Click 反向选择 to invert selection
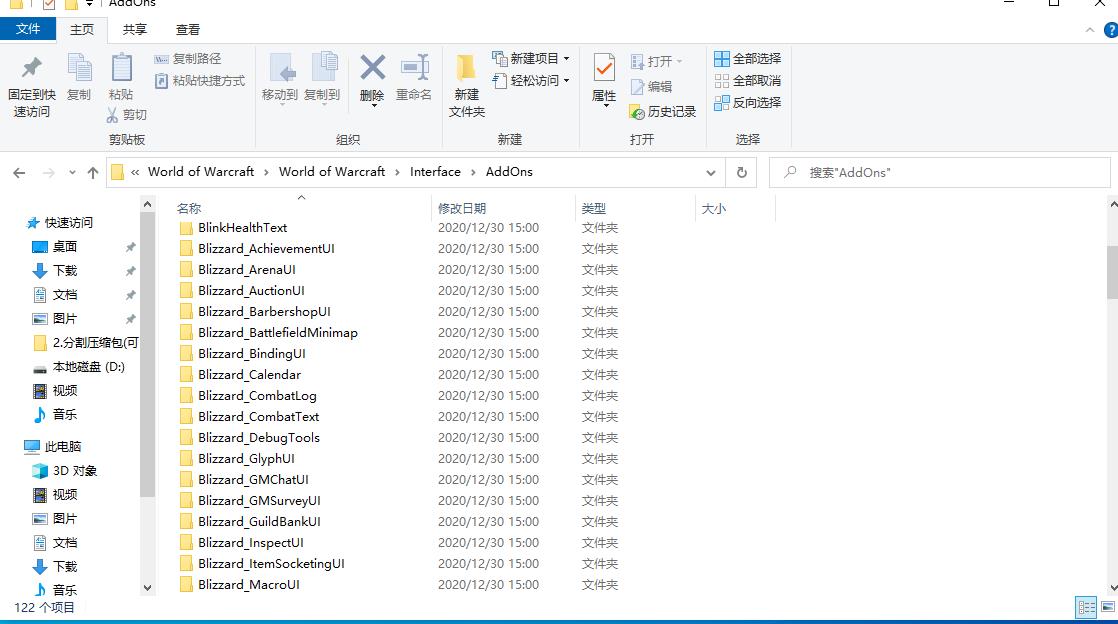 pos(748,102)
